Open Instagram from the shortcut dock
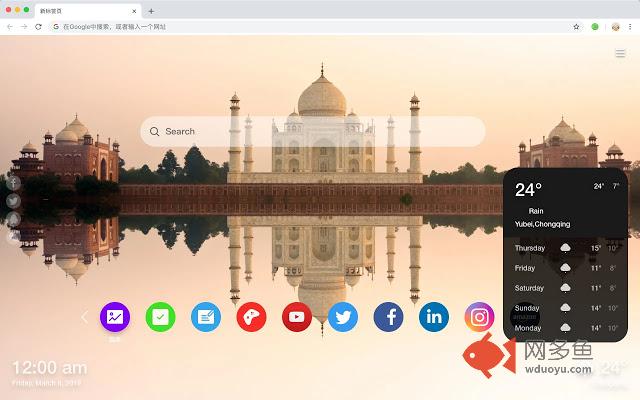This screenshot has width=640, height=400. tap(479, 317)
